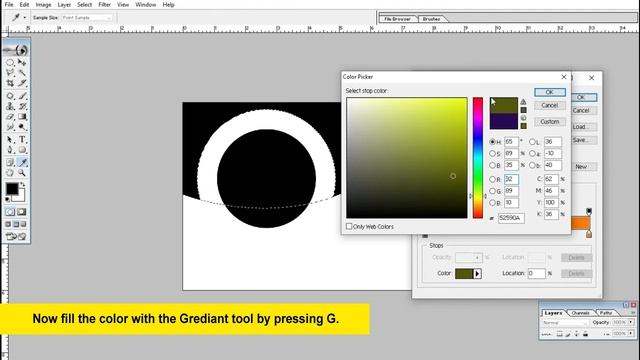Select the Type tool
Image resolution: width=640 pixels, height=360 pixels.
22,140
